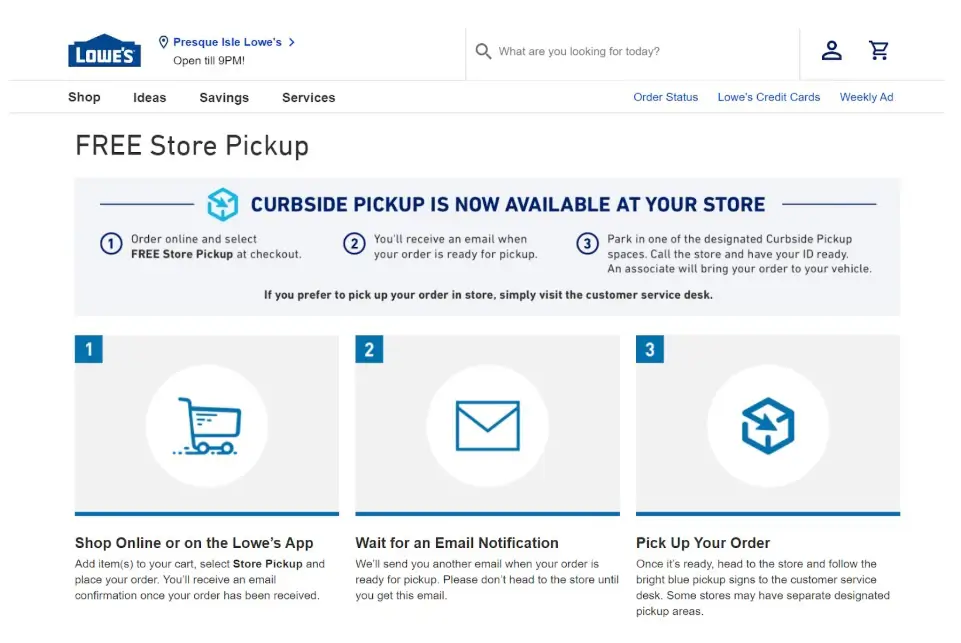
Task: Click the pickup box illustration in step 3
Action: click(x=768, y=426)
